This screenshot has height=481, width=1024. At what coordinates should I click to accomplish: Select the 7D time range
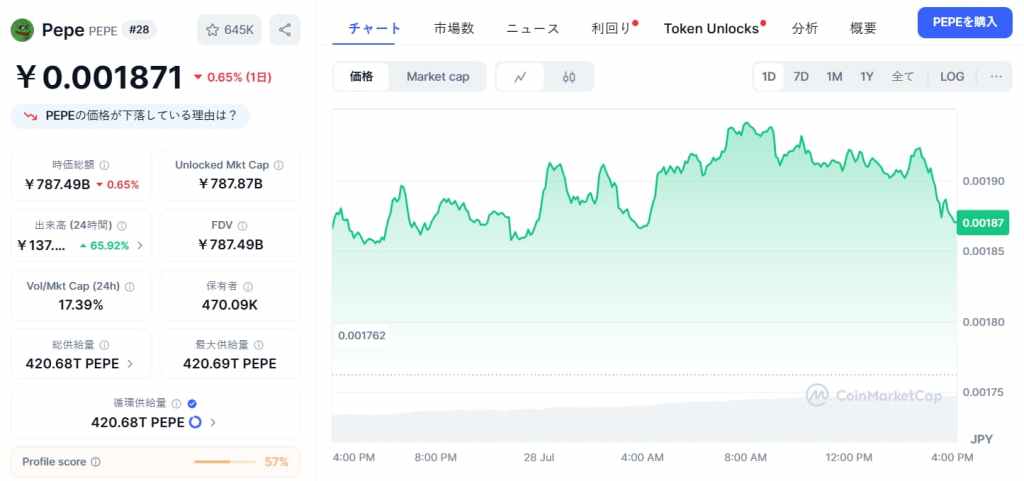pos(801,76)
